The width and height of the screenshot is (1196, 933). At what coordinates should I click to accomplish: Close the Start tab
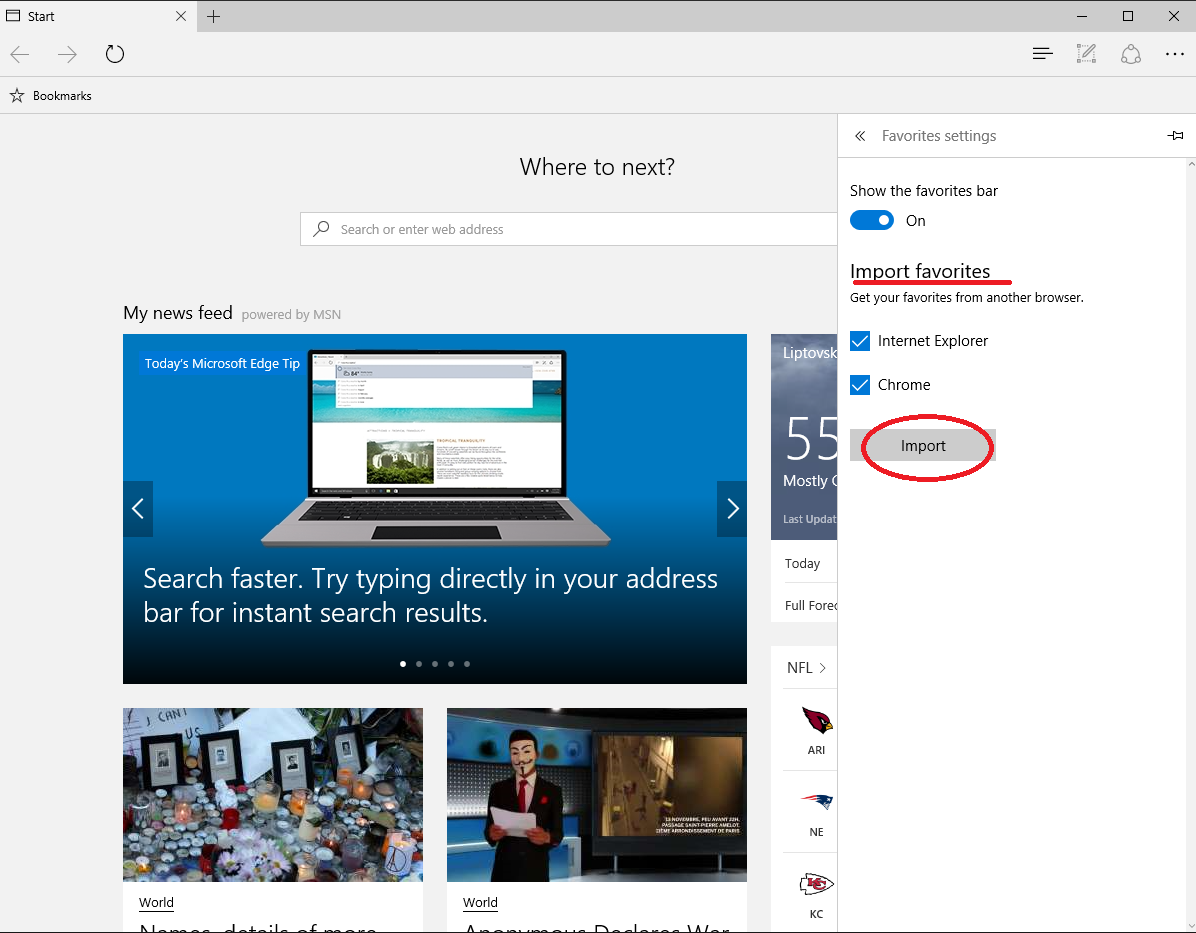(x=181, y=16)
